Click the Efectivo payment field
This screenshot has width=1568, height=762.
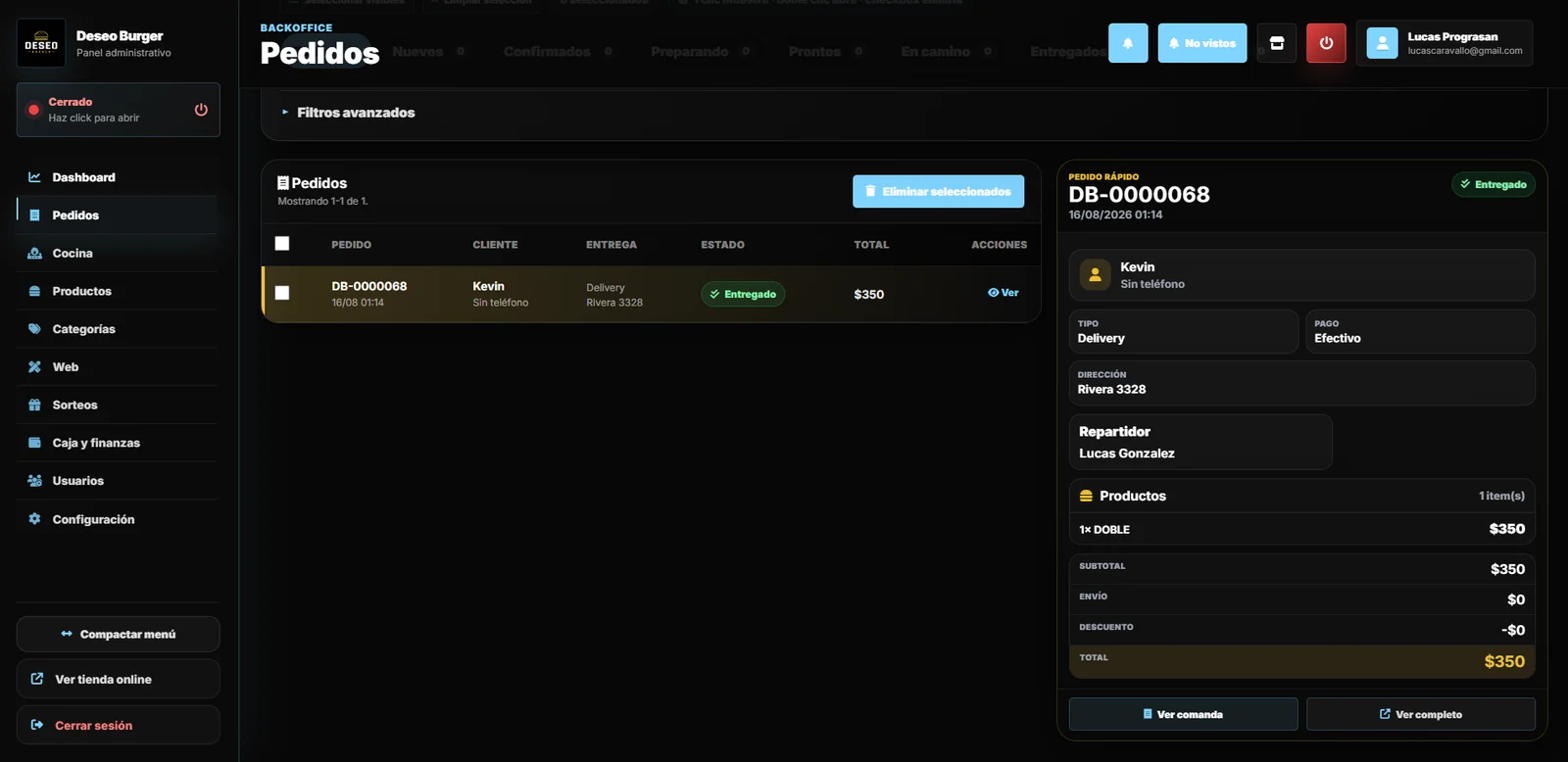[x=1420, y=332]
